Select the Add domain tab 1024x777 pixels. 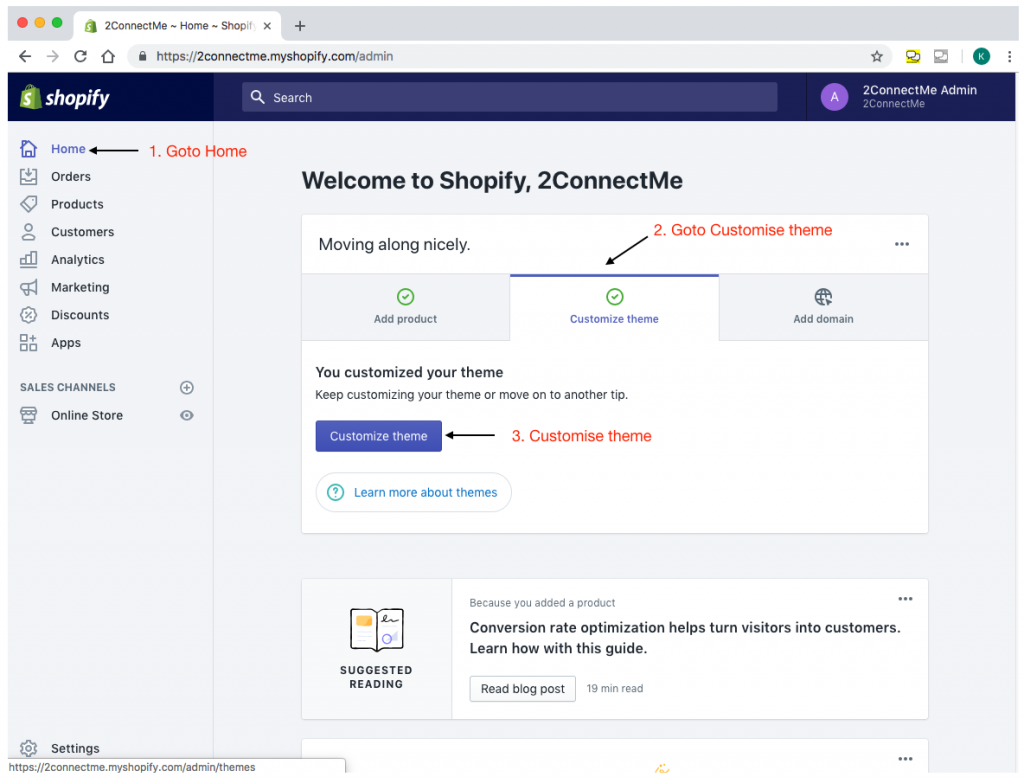click(824, 307)
